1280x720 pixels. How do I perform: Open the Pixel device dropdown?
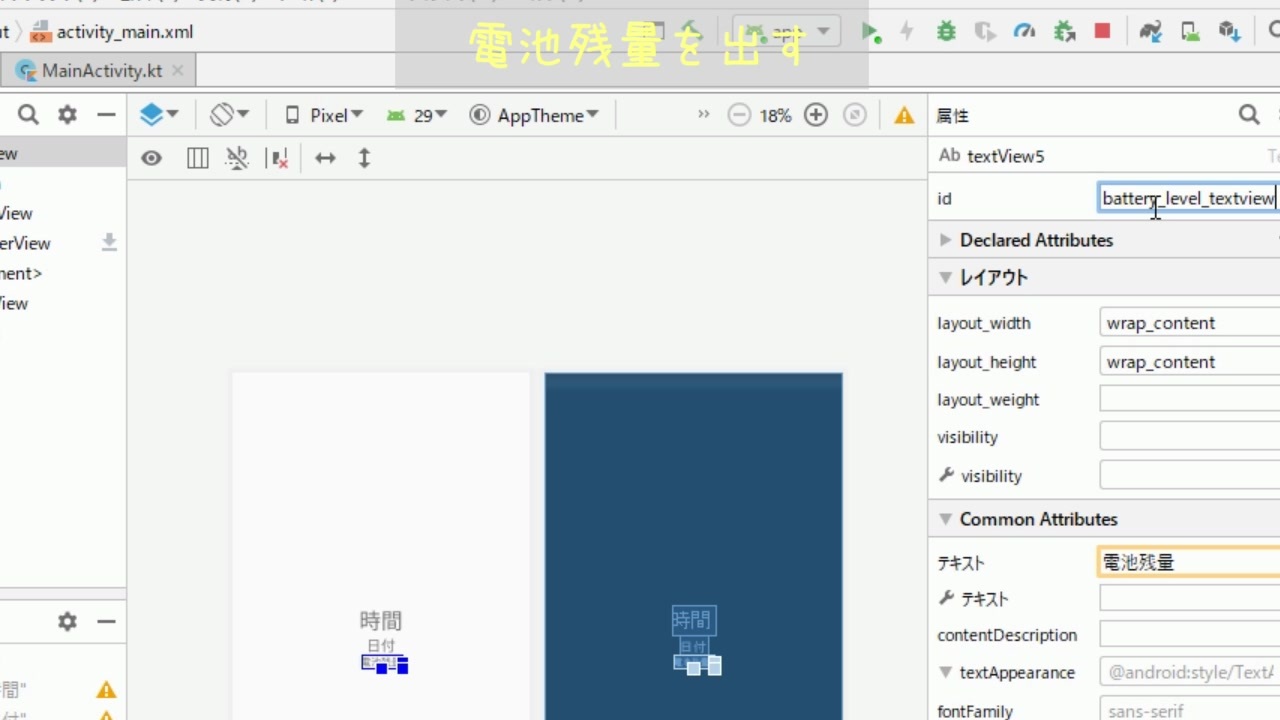tap(324, 115)
